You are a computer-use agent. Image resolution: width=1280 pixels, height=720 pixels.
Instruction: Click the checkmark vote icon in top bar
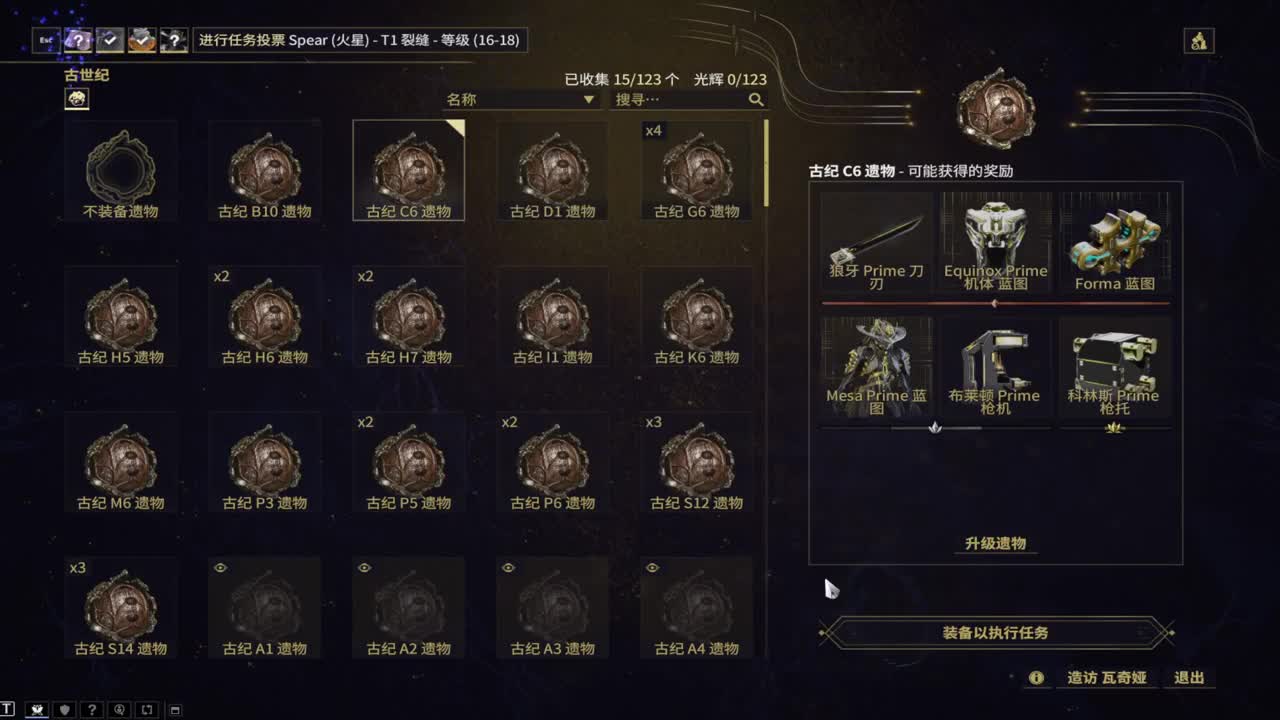pyautogui.click(x=110, y=40)
